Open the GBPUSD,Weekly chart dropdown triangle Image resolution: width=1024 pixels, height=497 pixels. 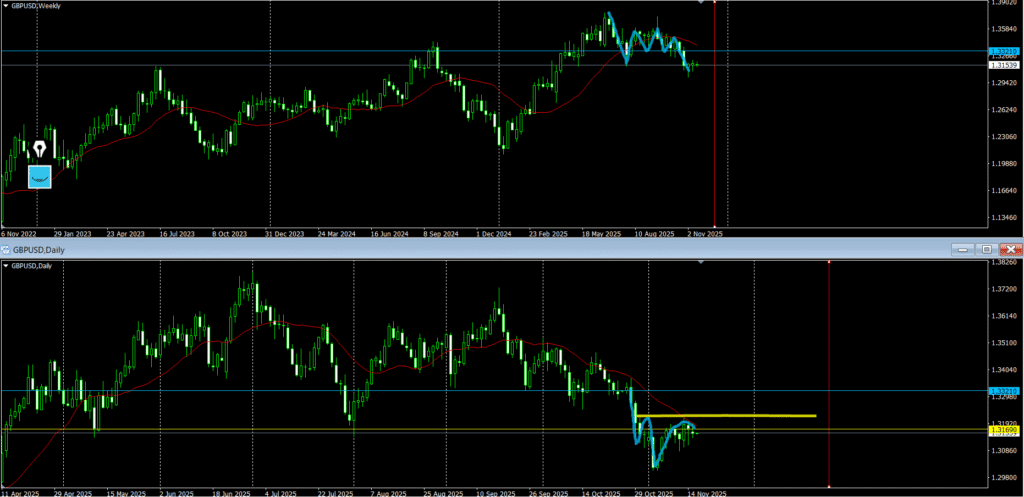click(x=6, y=7)
